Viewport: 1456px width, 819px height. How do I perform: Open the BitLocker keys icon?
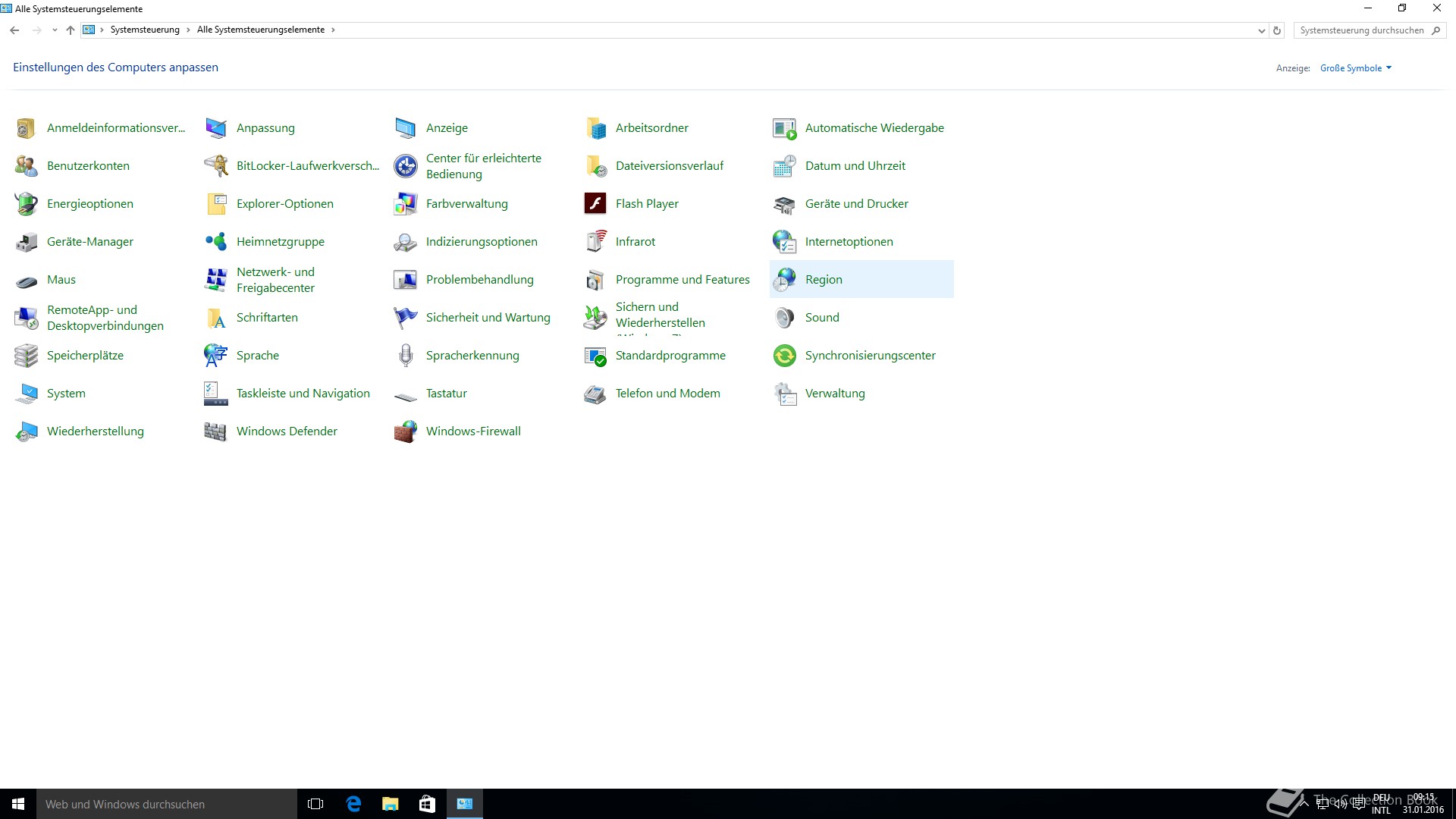tap(215, 166)
